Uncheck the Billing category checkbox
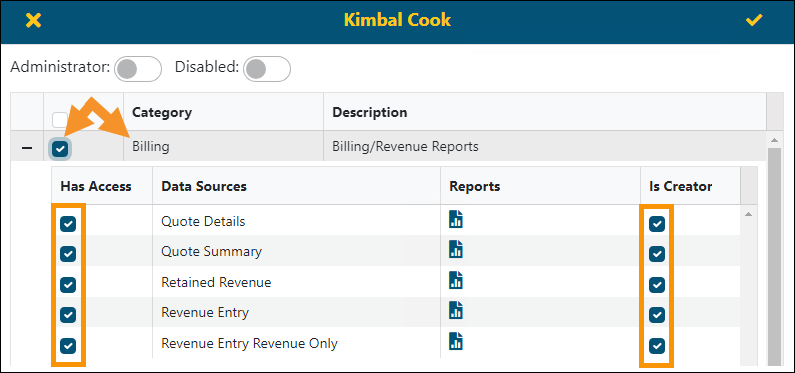 point(60,148)
